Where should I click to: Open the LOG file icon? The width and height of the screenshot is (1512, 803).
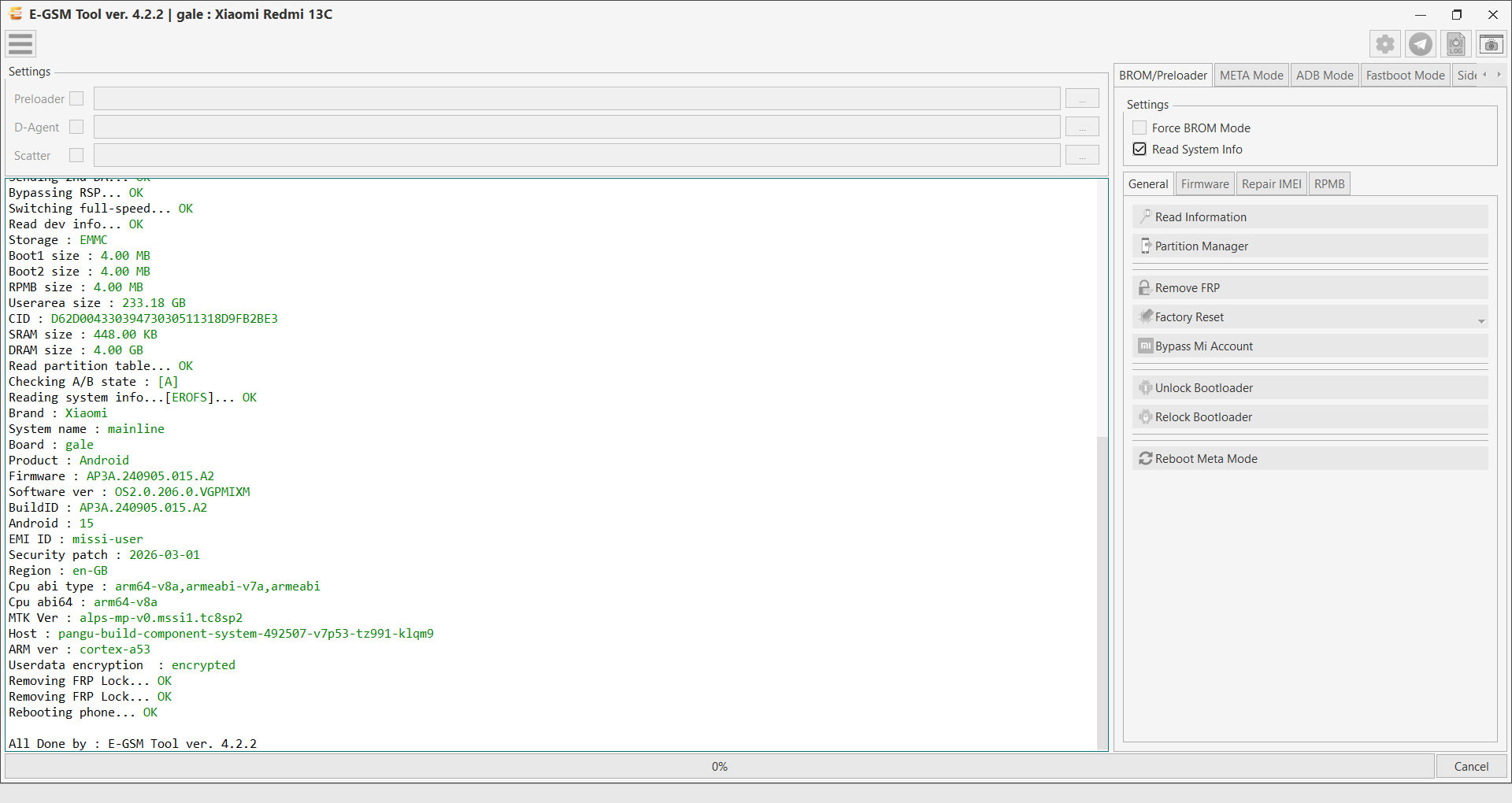(x=1456, y=44)
